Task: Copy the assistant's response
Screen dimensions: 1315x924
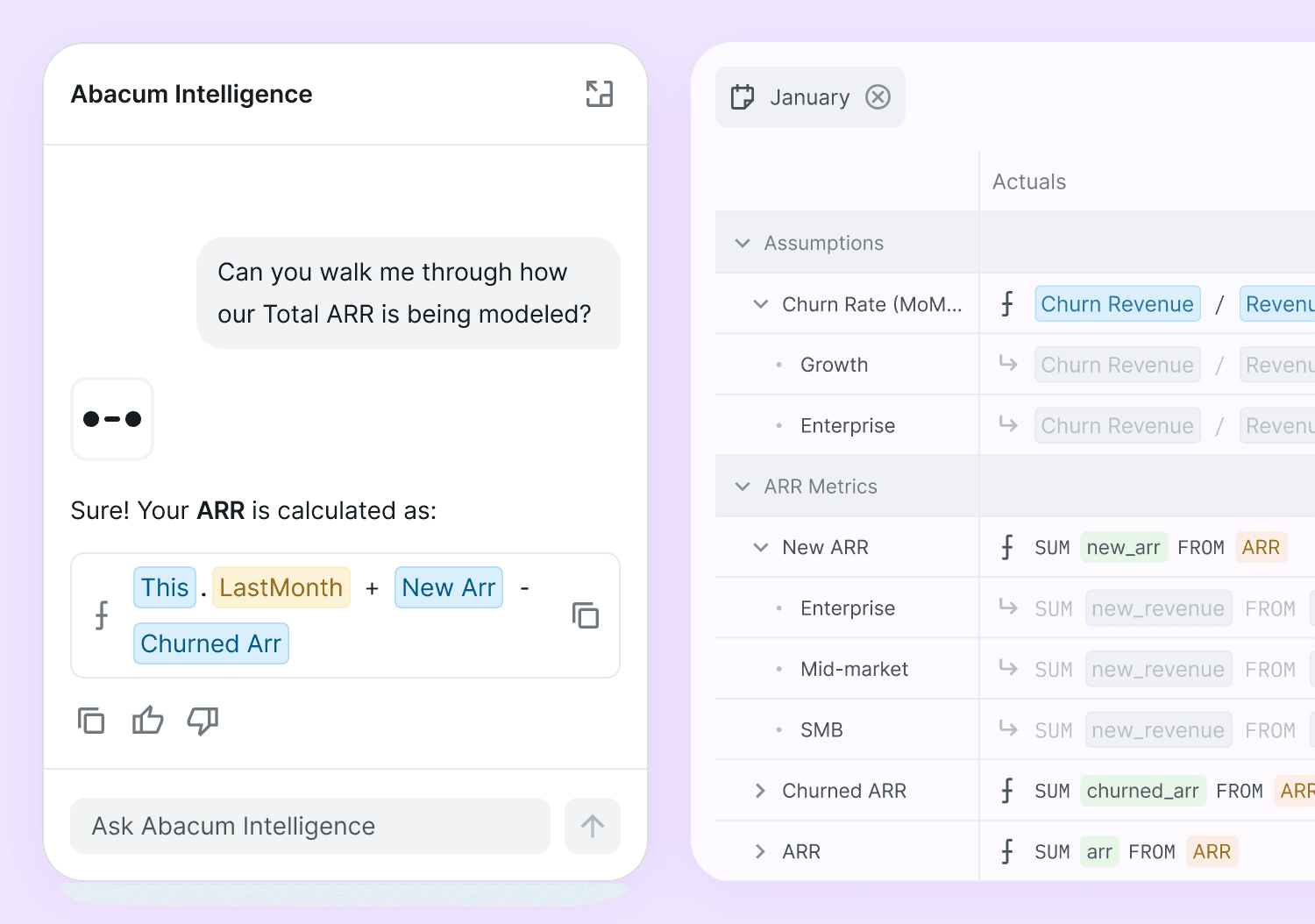Action: (x=91, y=721)
